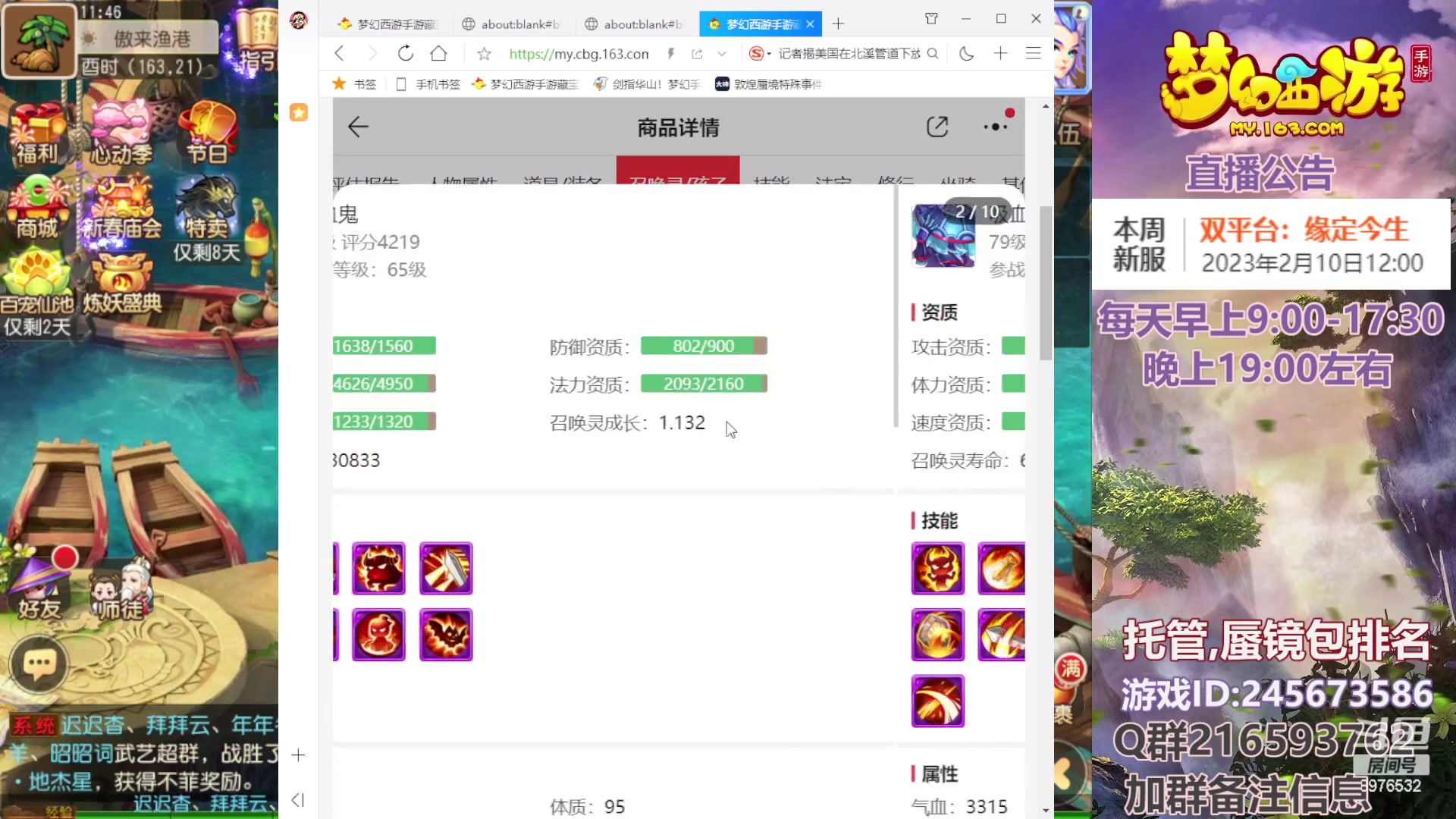The width and height of the screenshot is (1456, 819).
Task: Click share icon beside the address bar
Action: 697,54
